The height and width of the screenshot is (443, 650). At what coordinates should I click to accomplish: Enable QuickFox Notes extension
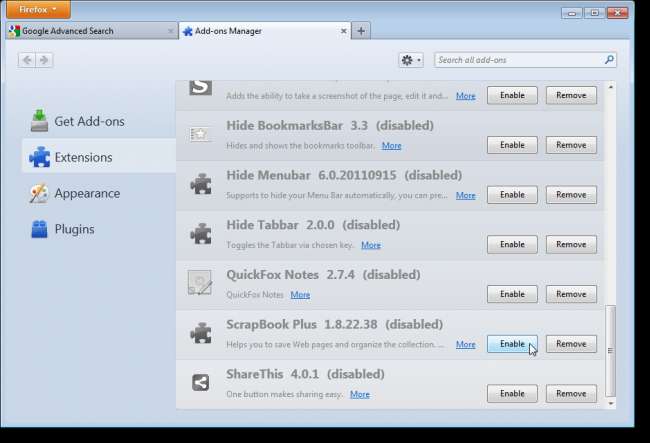click(x=512, y=294)
